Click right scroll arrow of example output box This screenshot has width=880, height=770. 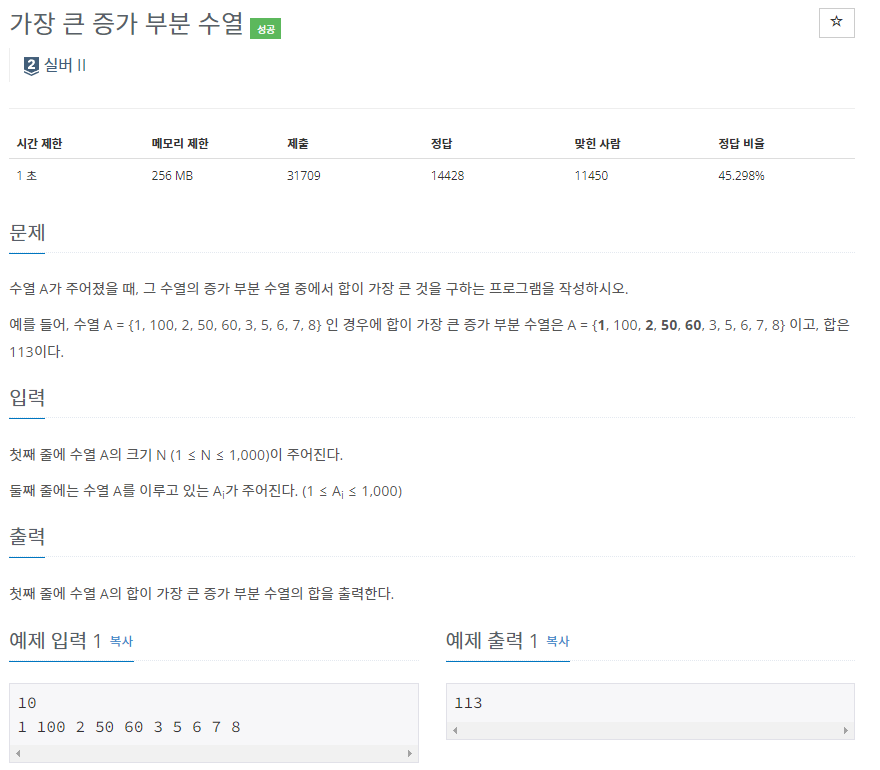point(846,730)
